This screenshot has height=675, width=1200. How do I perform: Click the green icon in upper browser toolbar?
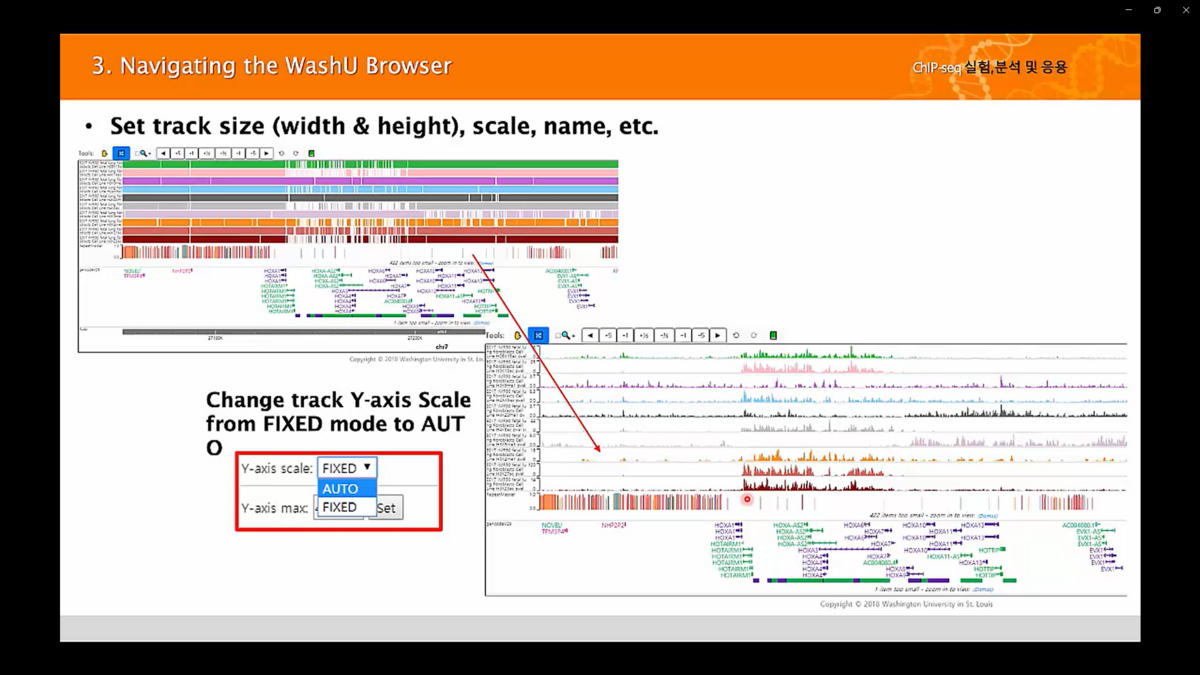(311, 154)
